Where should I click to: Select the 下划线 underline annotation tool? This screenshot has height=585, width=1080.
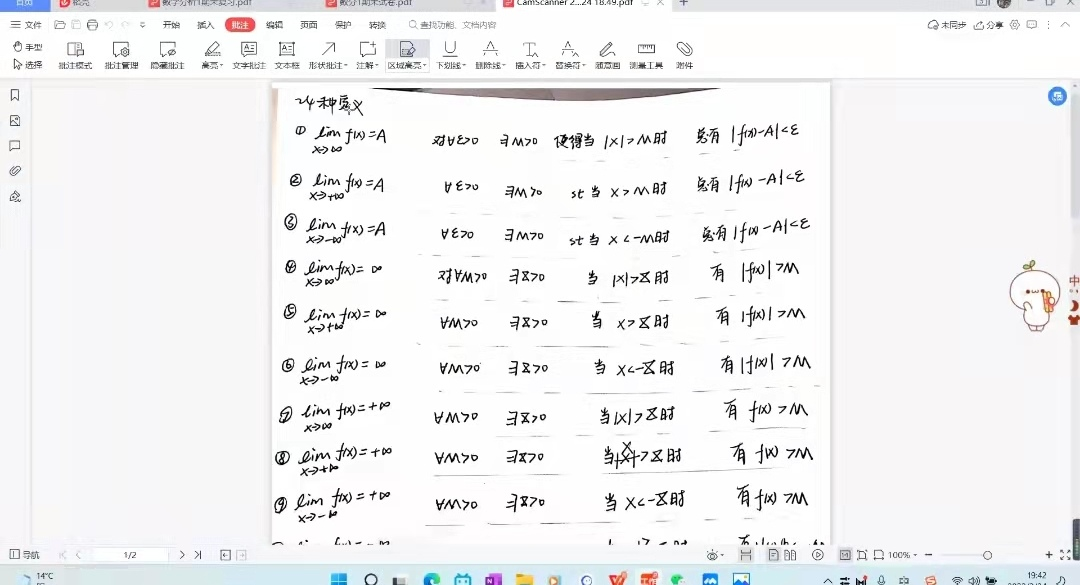tap(449, 54)
